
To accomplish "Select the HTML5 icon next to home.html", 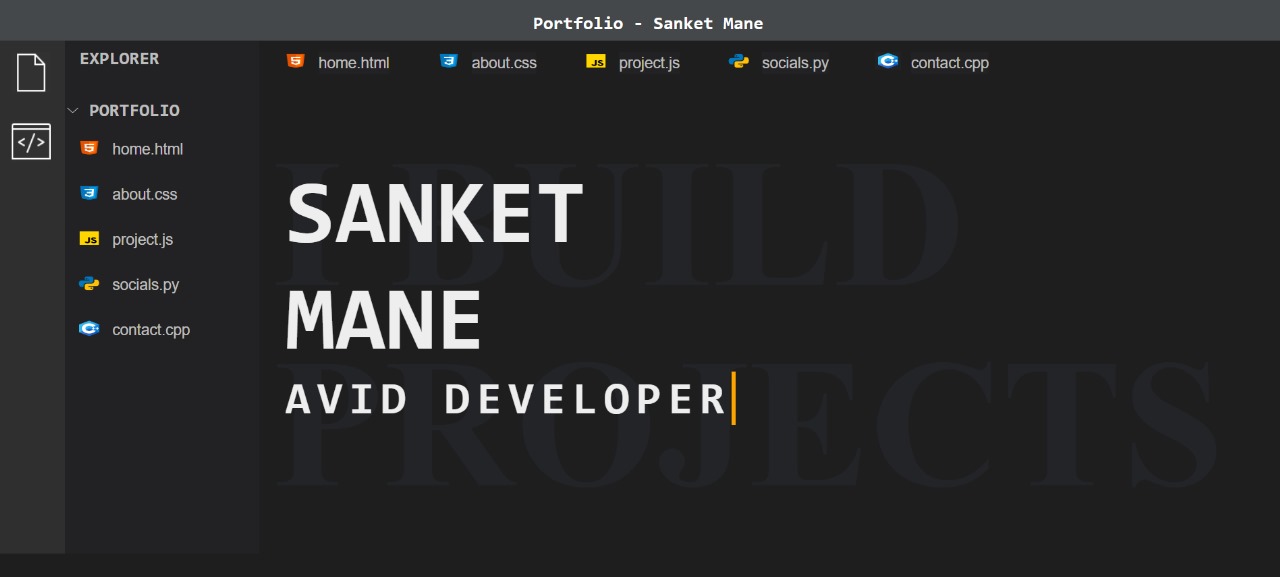I will click(89, 148).
